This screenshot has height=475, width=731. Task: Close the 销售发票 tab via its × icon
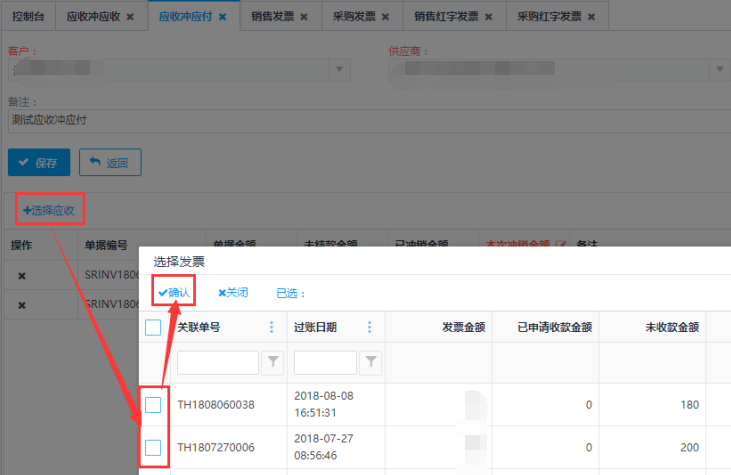point(304,17)
